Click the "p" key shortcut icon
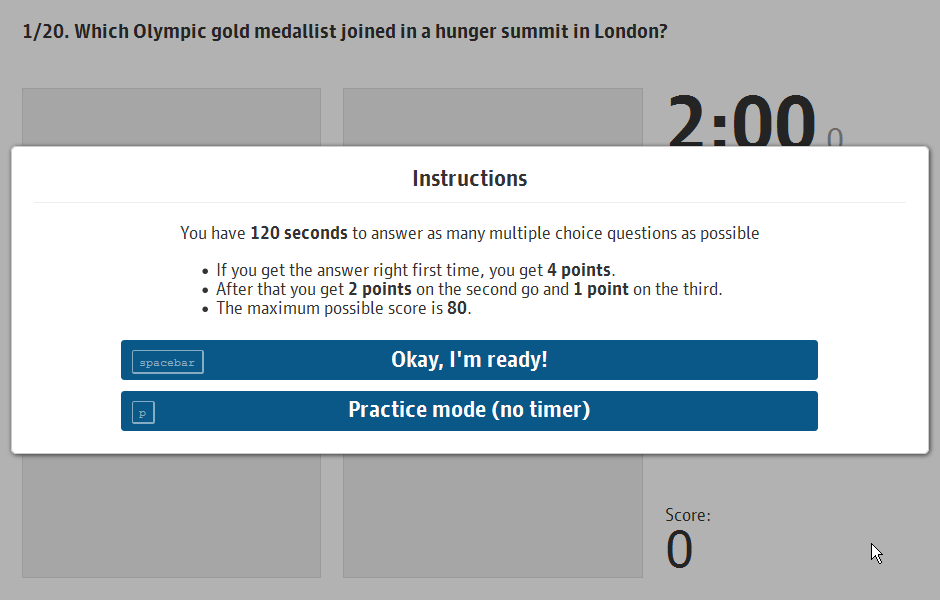Screen dimensions: 940x600 pos(143,412)
